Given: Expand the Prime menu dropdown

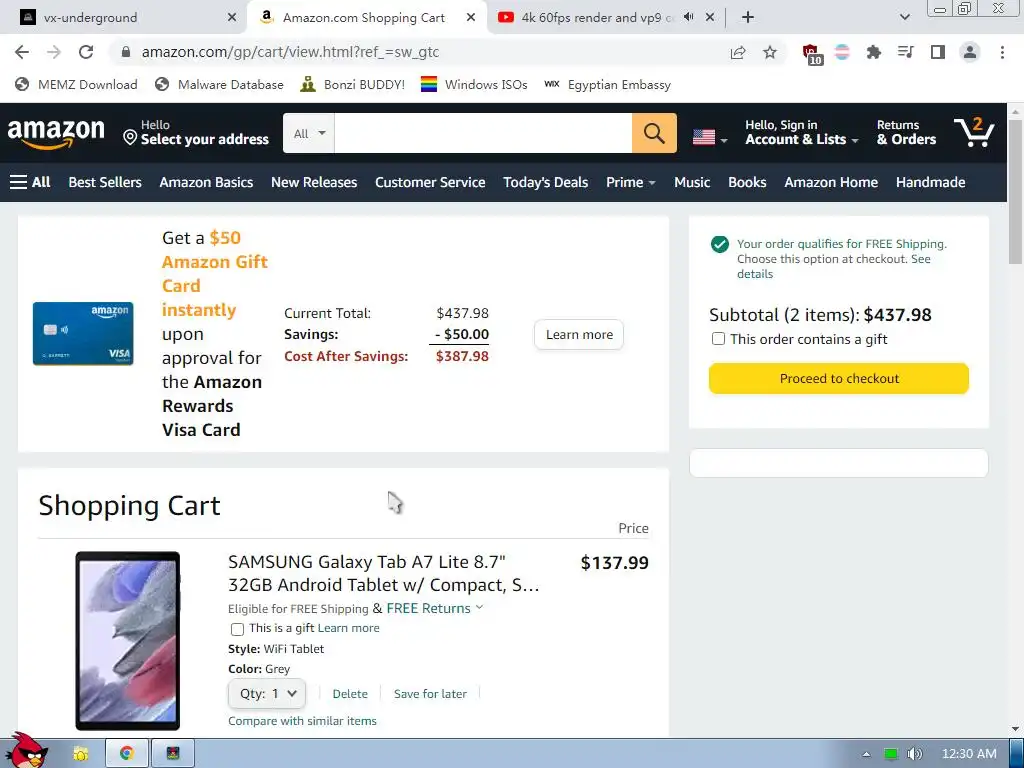Looking at the screenshot, I should 630,182.
